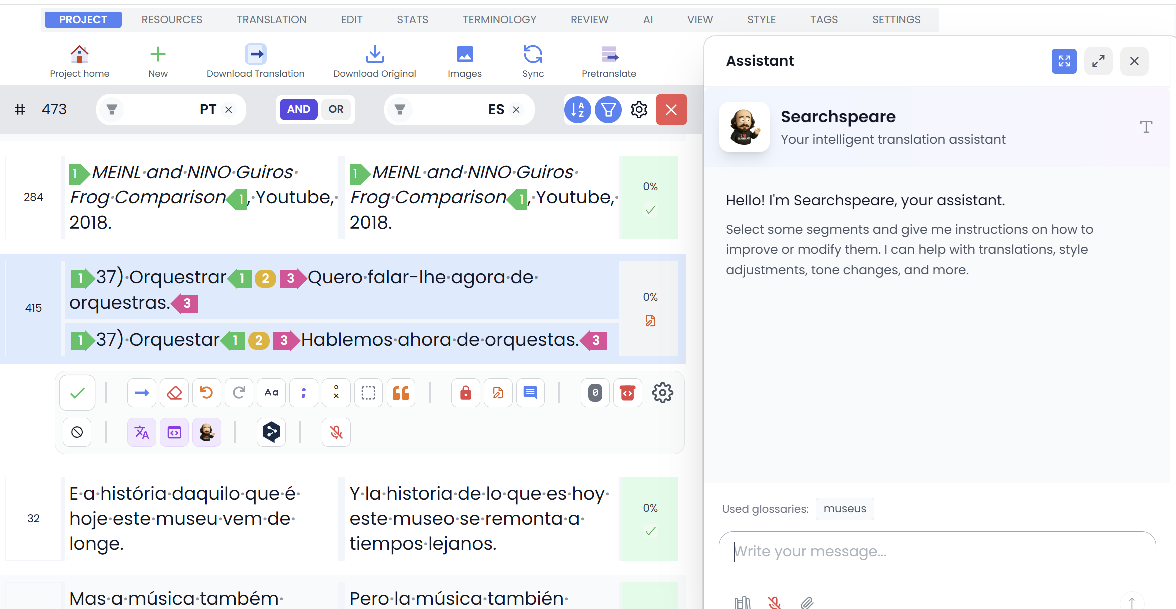Open the translate 'A' language icon
1176x609 pixels.
pyautogui.click(x=141, y=432)
